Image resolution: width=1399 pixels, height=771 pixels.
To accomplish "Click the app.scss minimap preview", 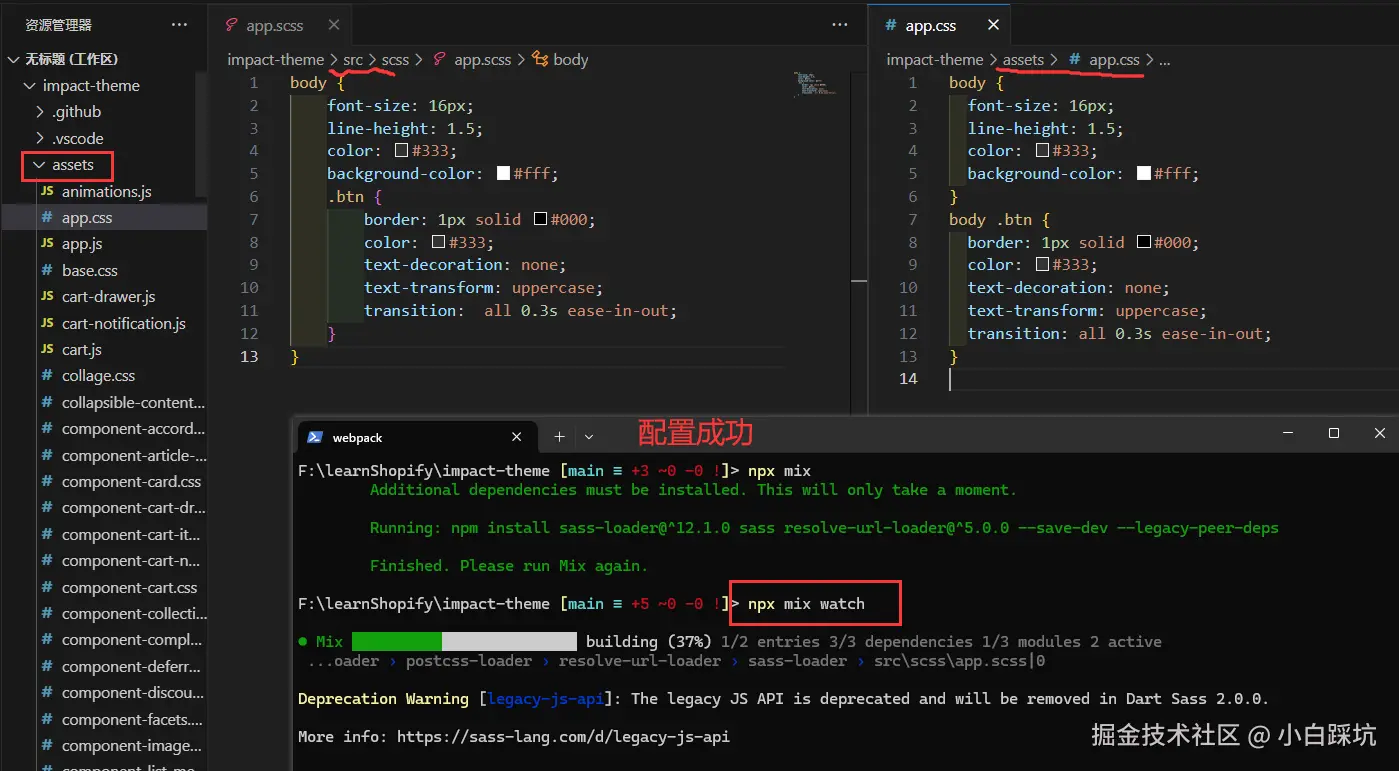I will tap(816, 83).
